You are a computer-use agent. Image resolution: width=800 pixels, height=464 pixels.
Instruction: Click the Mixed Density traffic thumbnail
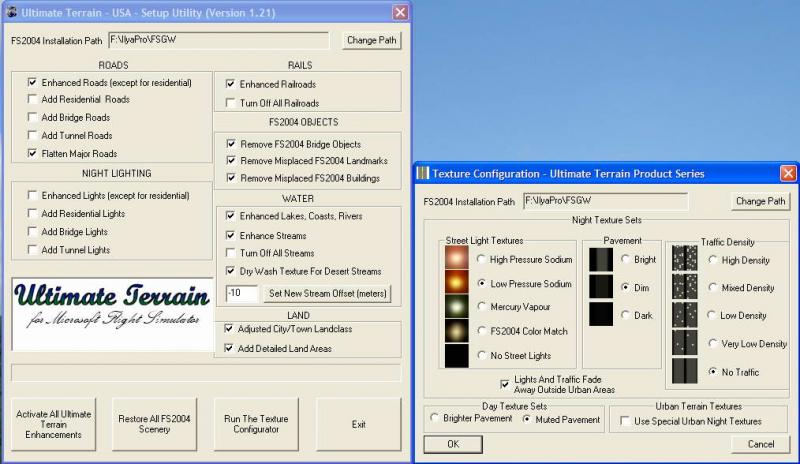point(685,286)
